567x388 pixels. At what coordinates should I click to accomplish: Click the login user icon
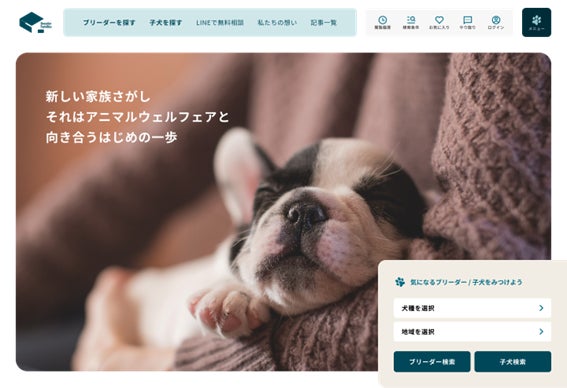496,22
